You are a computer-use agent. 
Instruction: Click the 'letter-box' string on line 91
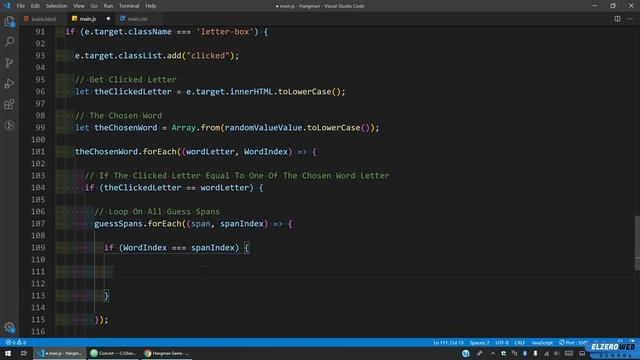(x=225, y=31)
